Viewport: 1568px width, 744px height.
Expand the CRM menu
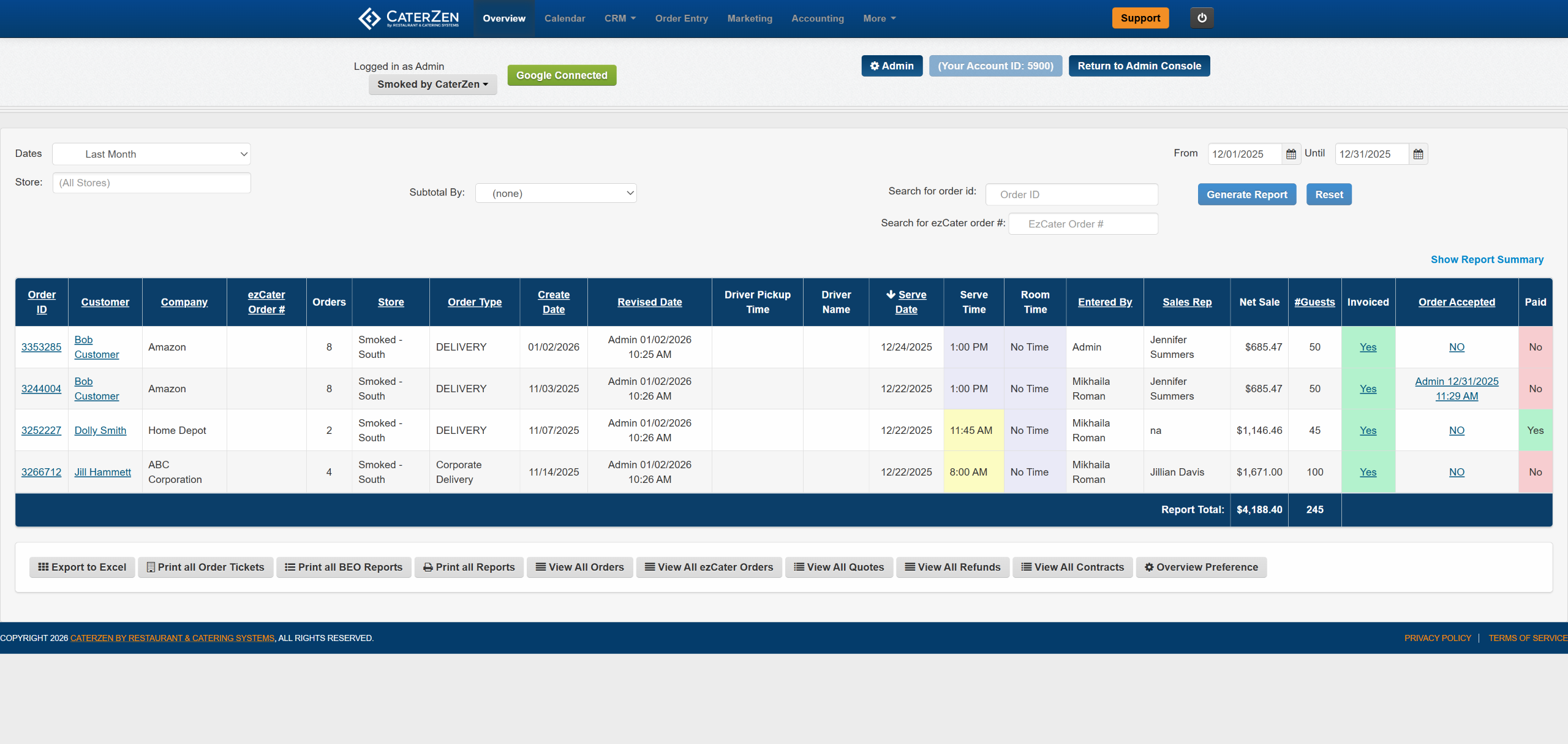620,18
